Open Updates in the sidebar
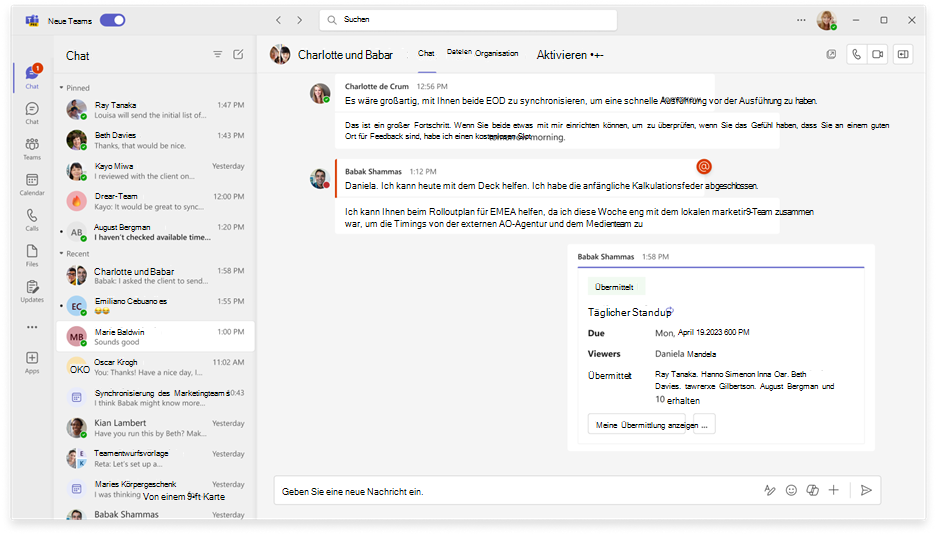 (32, 291)
